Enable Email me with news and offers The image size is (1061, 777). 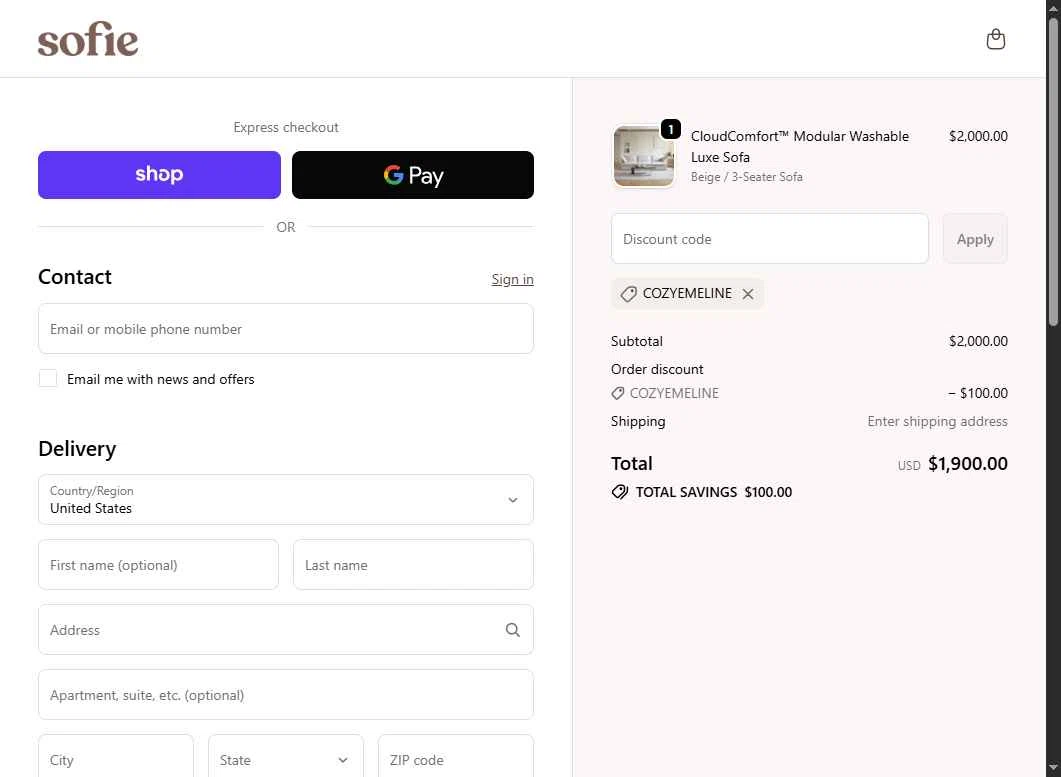[48, 378]
